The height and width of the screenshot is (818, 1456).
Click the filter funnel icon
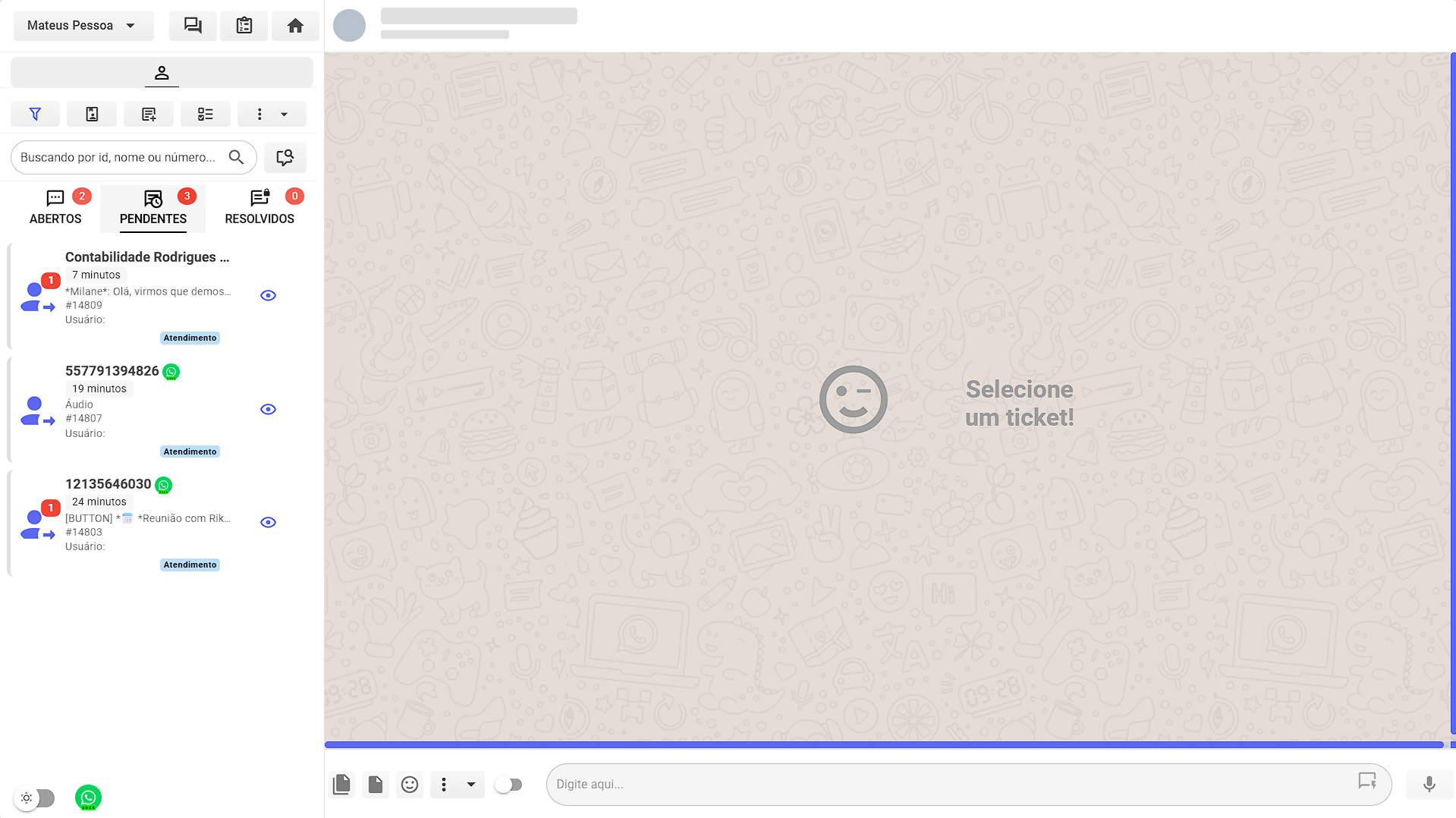point(35,114)
